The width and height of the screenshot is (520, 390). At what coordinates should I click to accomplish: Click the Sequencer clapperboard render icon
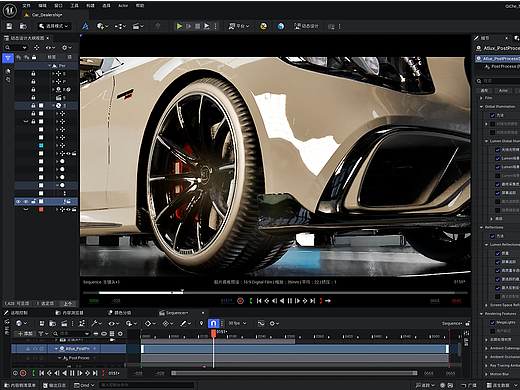point(64,323)
